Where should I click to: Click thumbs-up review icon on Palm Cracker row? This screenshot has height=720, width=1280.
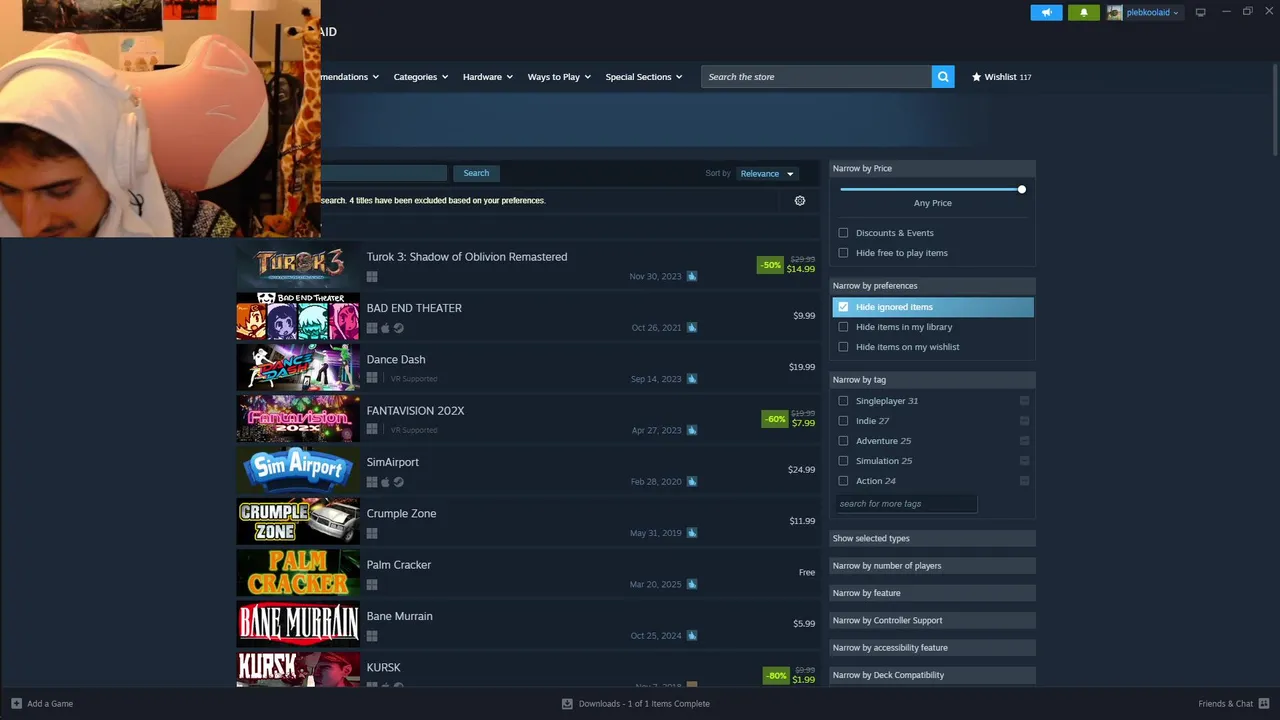click(x=691, y=584)
